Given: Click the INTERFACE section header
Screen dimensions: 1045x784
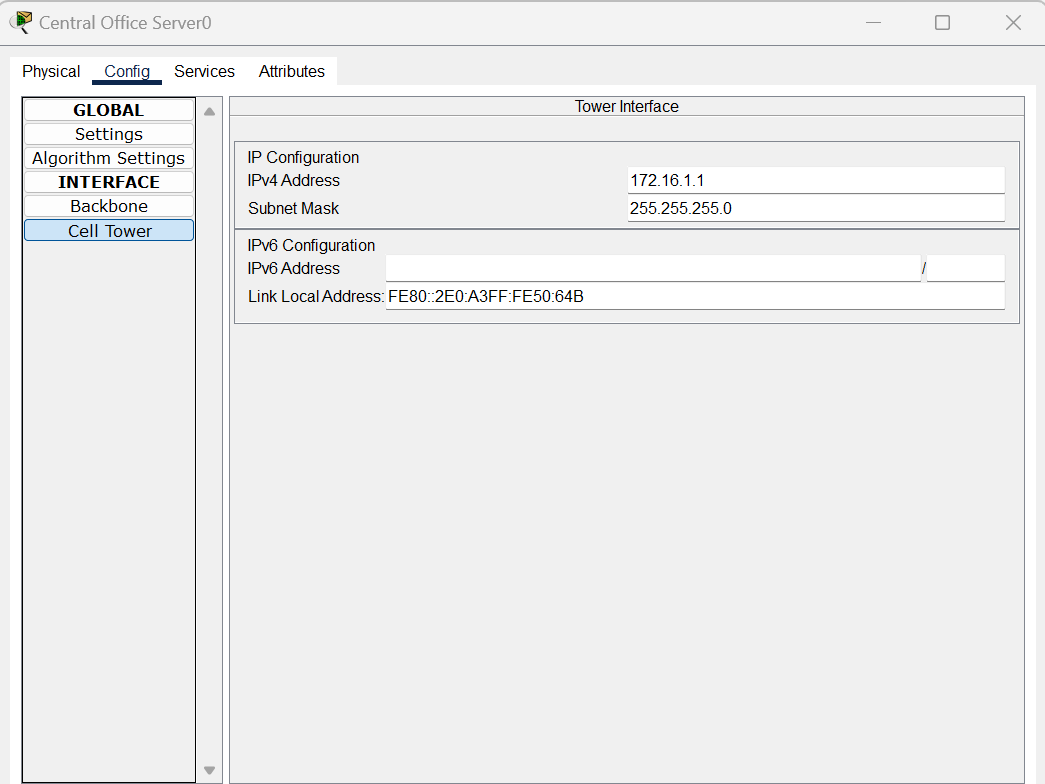Looking at the screenshot, I should 109,182.
